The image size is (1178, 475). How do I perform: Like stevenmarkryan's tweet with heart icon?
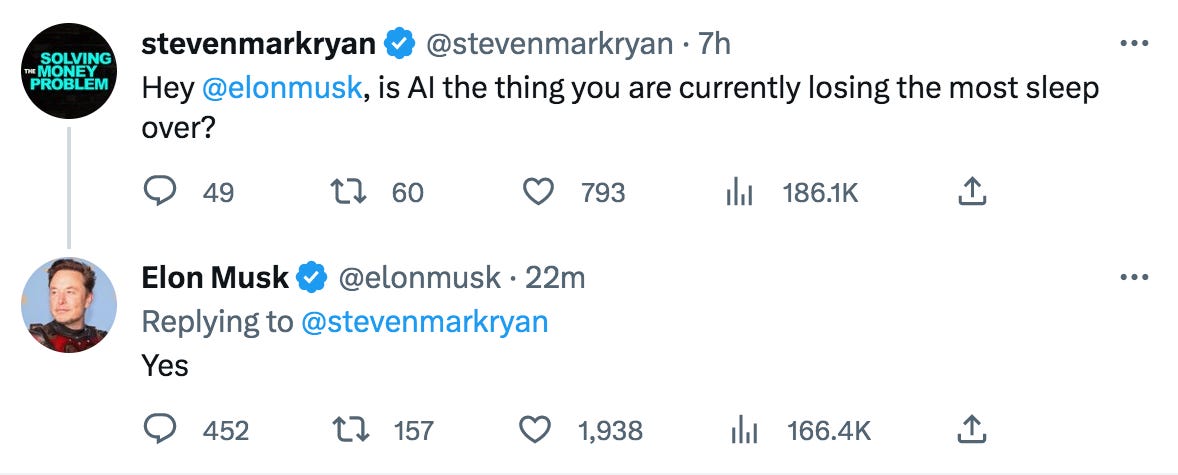538,192
